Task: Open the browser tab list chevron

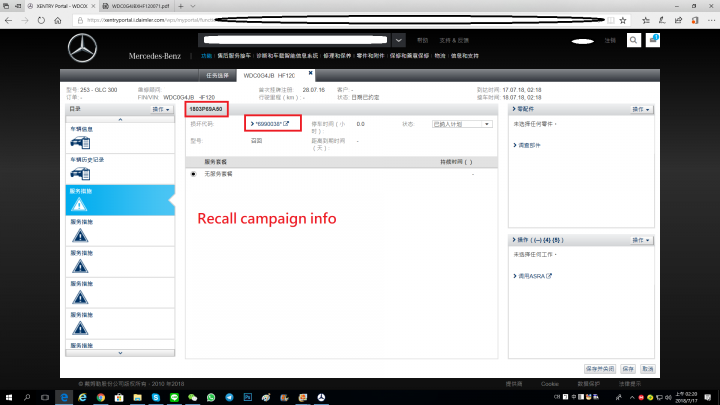Action: coord(193,6)
